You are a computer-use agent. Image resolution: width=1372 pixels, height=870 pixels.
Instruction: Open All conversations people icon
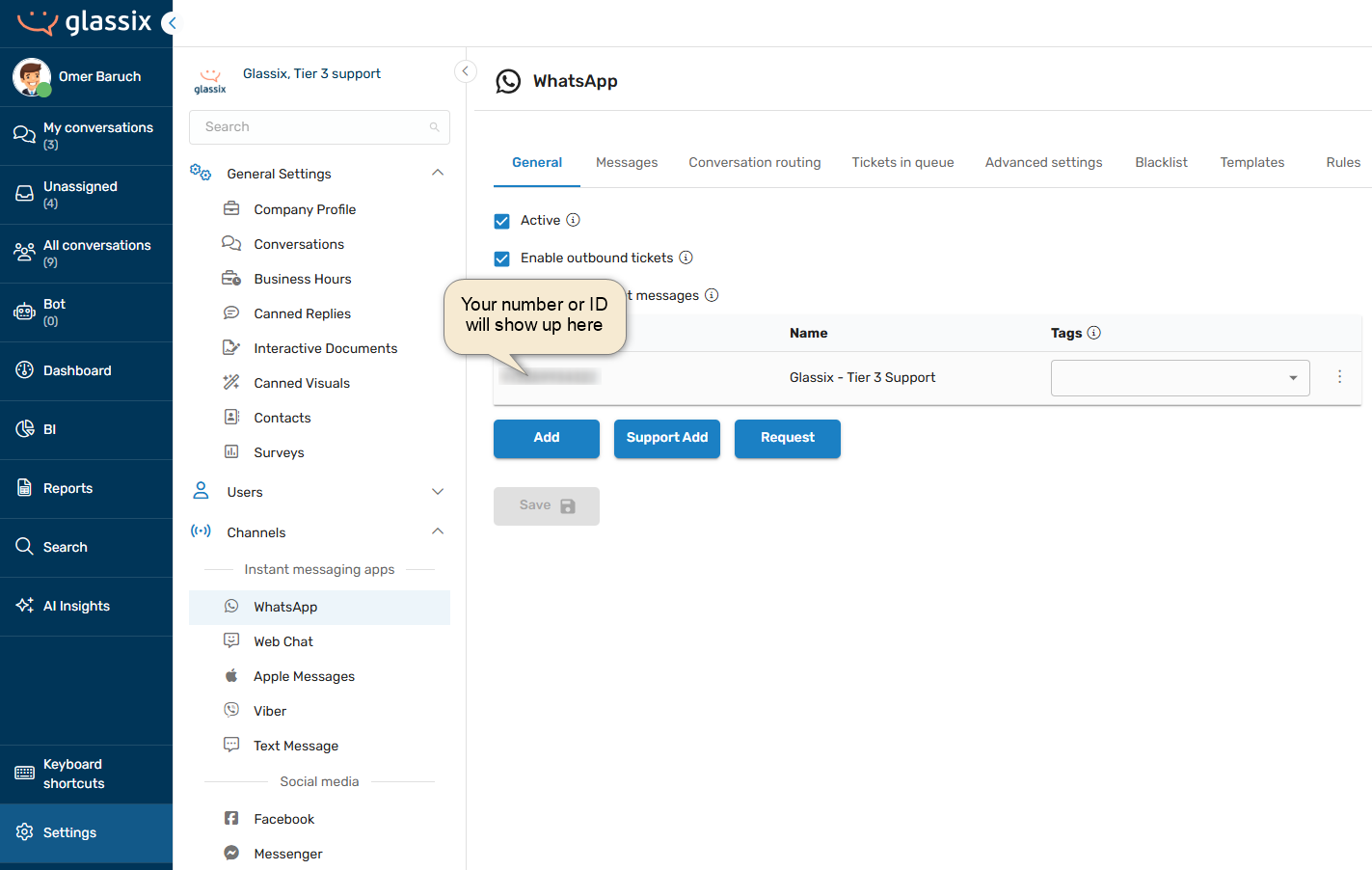click(24, 253)
